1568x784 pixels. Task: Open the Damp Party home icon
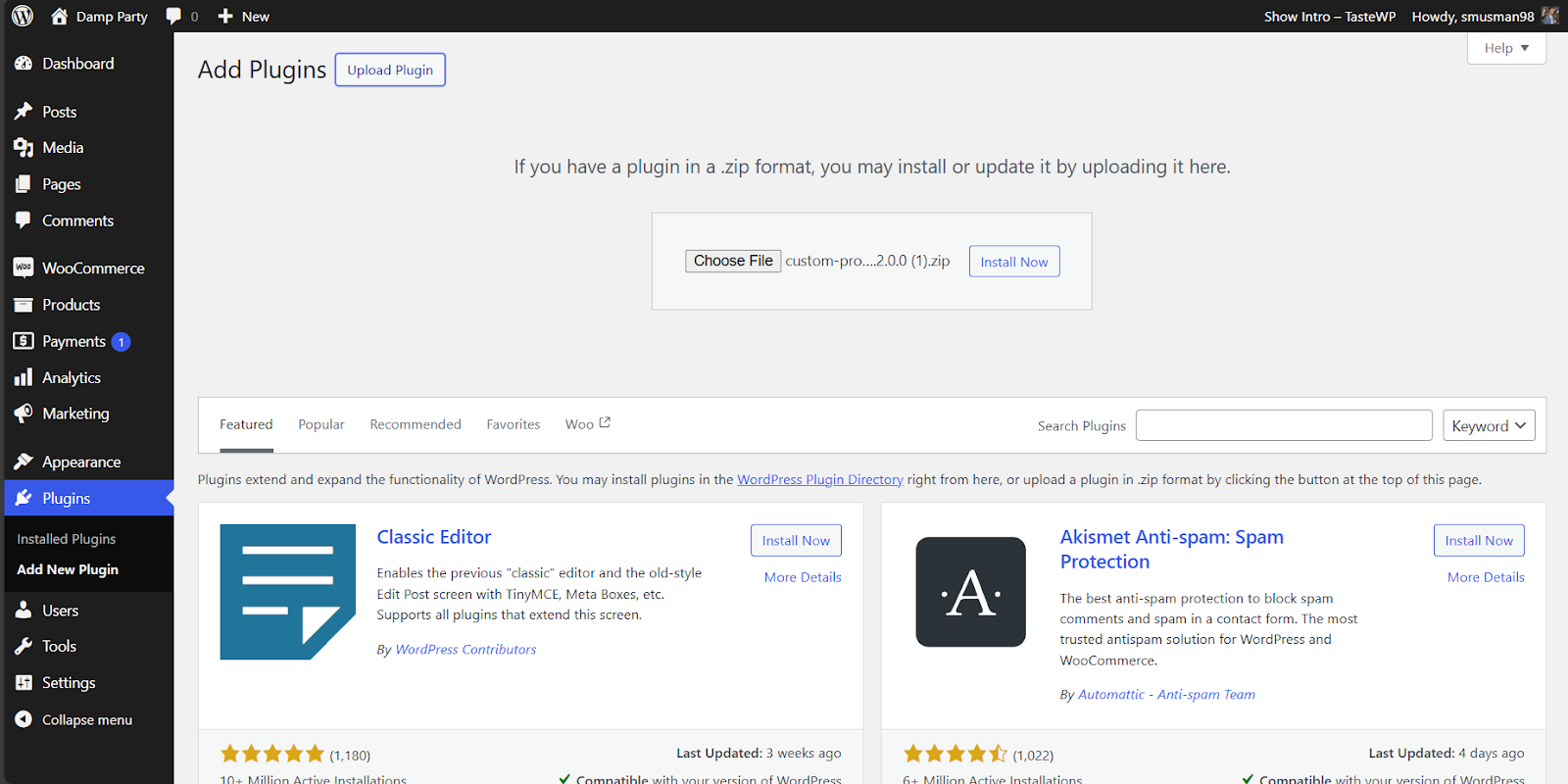coord(60,16)
